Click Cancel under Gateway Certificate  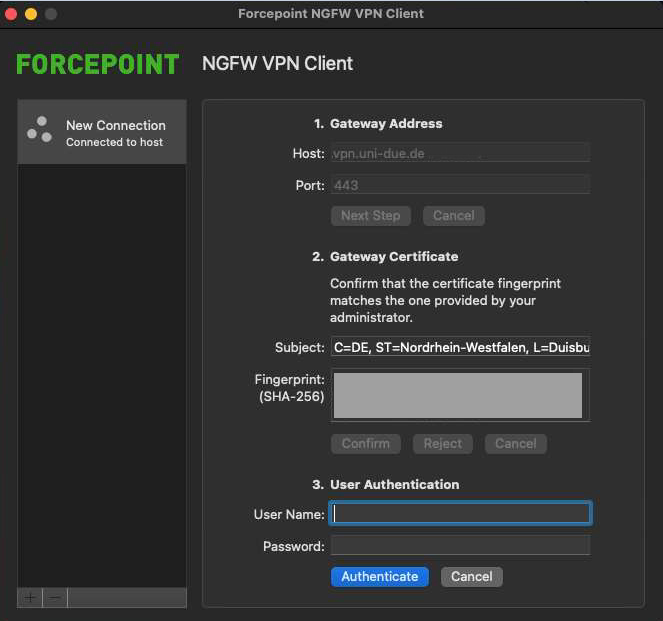click(516, 443)
